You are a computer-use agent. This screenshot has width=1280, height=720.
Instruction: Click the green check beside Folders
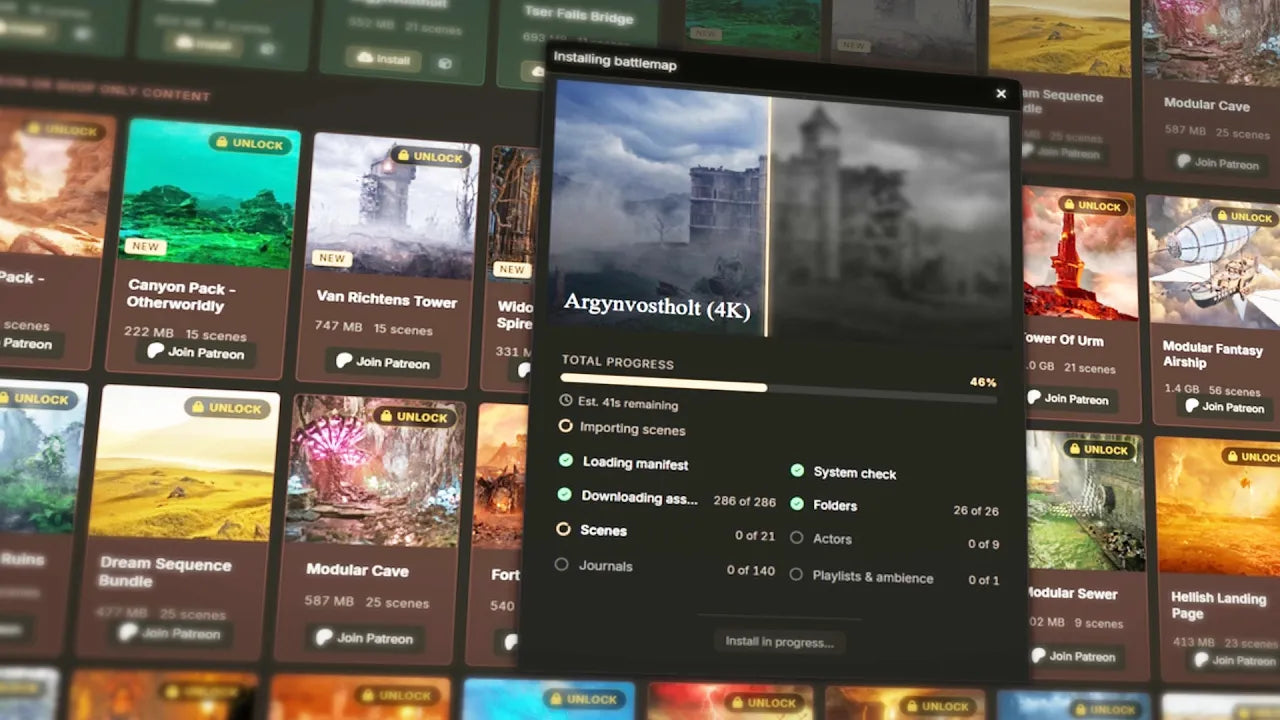797,504
